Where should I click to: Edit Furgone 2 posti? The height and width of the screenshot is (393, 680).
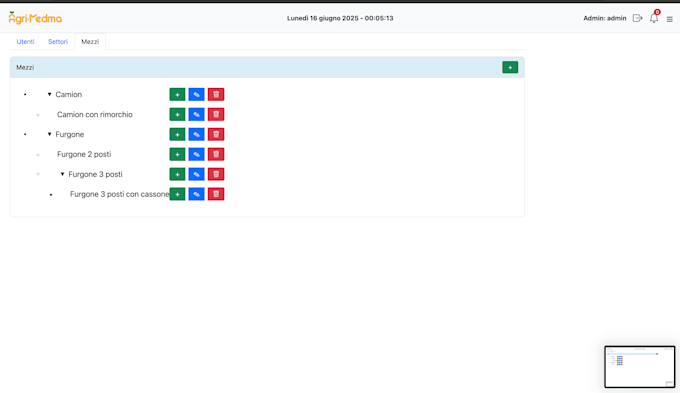pos(196,154)
